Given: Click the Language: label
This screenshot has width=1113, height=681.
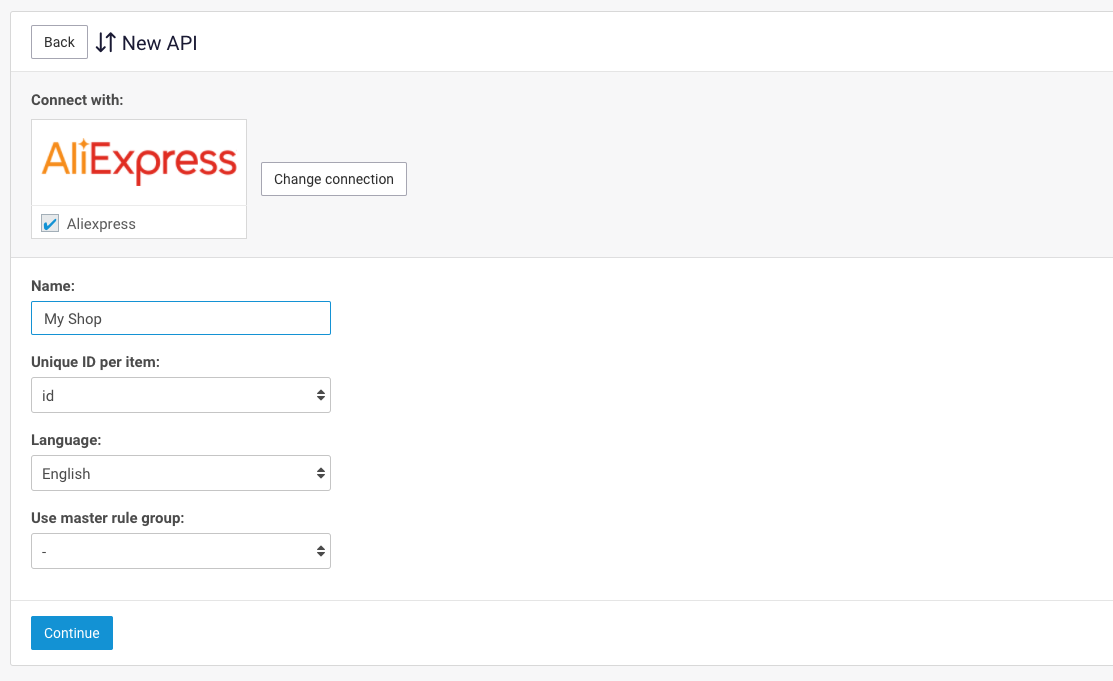Looking at the screenshot, I should [66, 440].
